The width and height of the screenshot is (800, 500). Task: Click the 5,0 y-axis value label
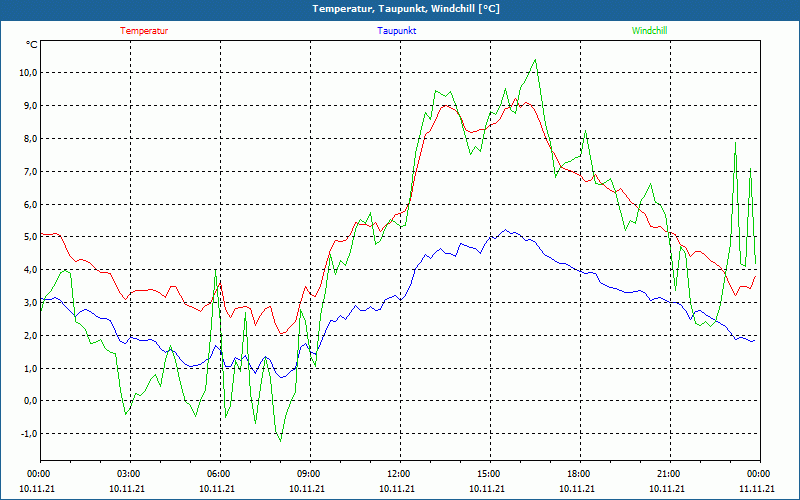tap(29, 237)
